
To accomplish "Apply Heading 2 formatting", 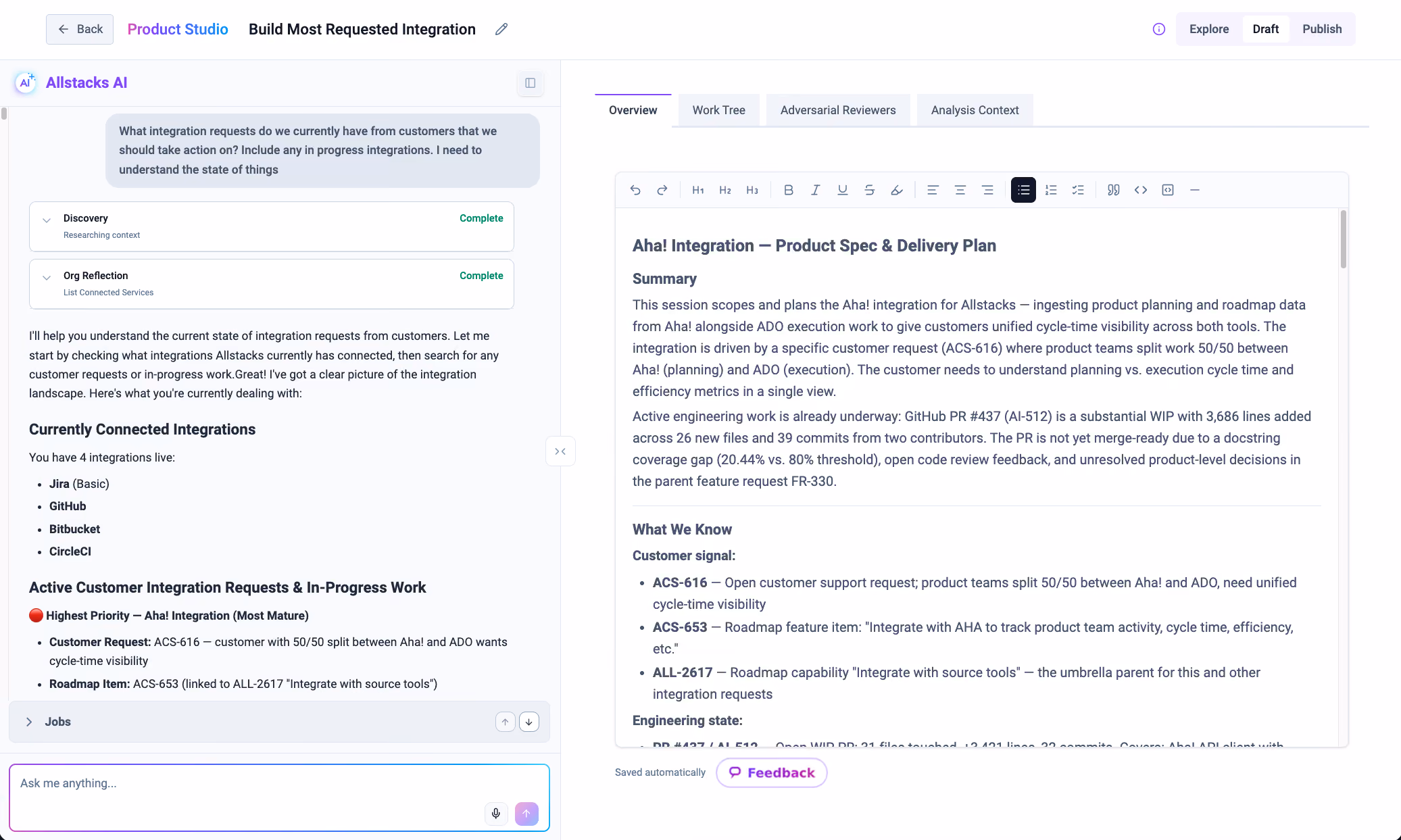I will click(x=725, y=190).
